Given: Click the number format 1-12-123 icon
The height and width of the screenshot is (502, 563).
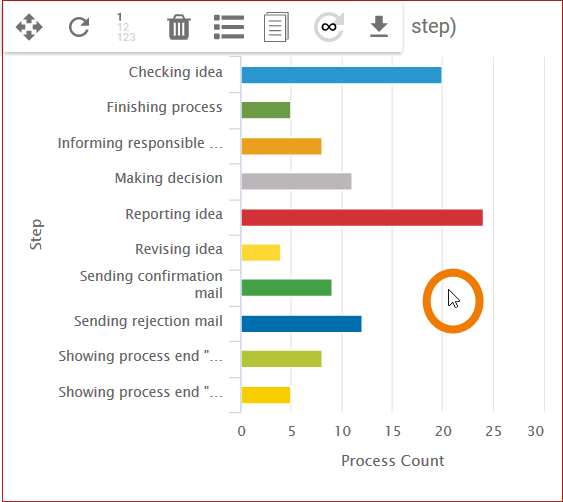Looking at the screenshot, I should tap(126, 27).
